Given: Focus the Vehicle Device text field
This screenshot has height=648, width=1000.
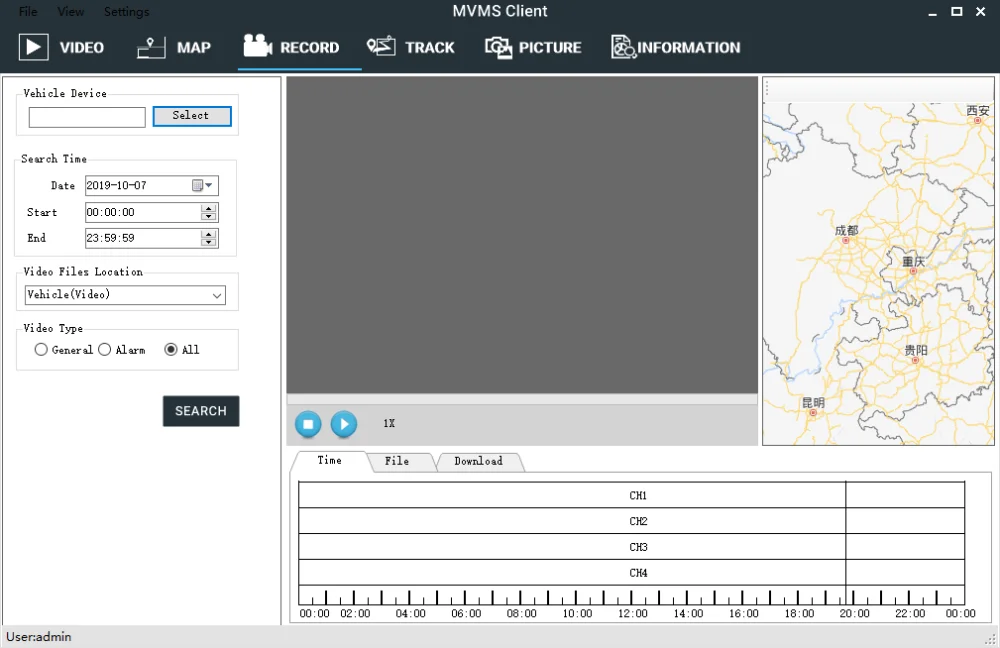Looking at the screenshot, I should point(87,117).
